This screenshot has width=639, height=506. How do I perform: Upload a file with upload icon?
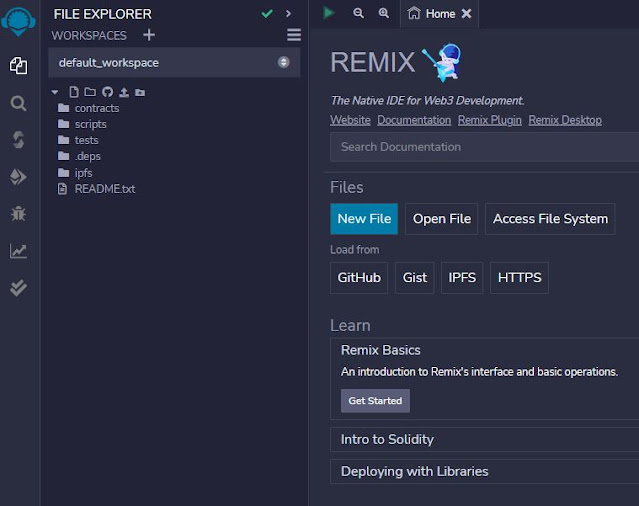[124, 92]
